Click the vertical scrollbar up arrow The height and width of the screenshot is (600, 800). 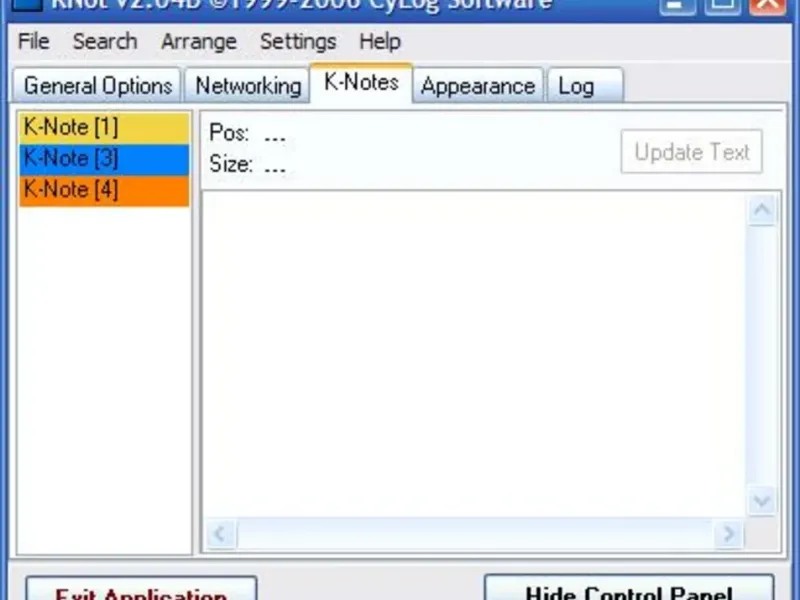(x=762, y=210)
